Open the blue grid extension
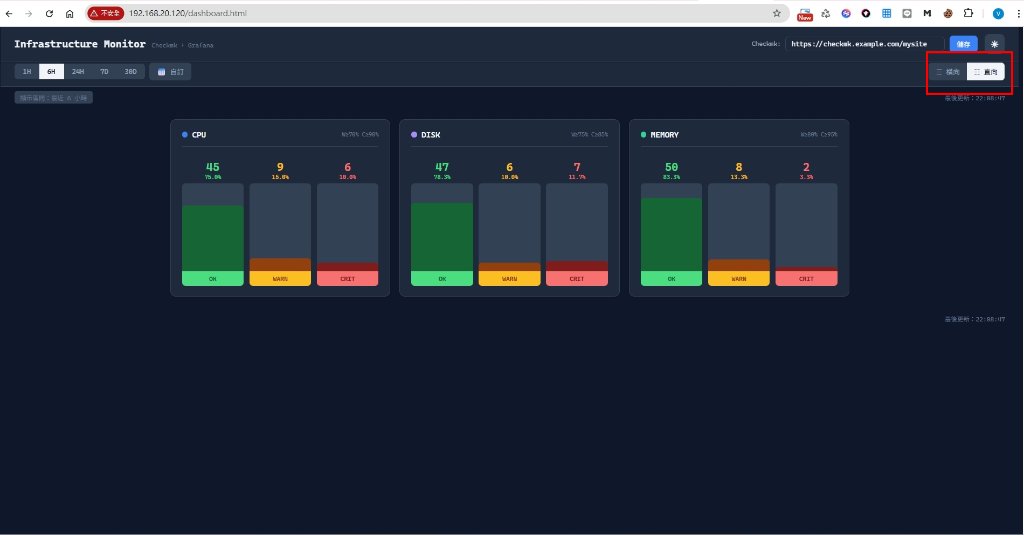Viewport: 1024px width, 535px height. tap(886, 13)
